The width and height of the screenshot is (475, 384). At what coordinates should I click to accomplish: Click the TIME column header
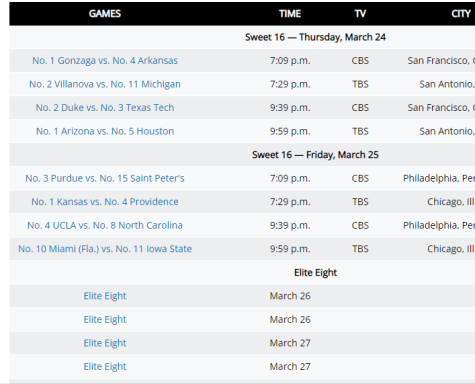pyautogui.click(x=290, y=14)
